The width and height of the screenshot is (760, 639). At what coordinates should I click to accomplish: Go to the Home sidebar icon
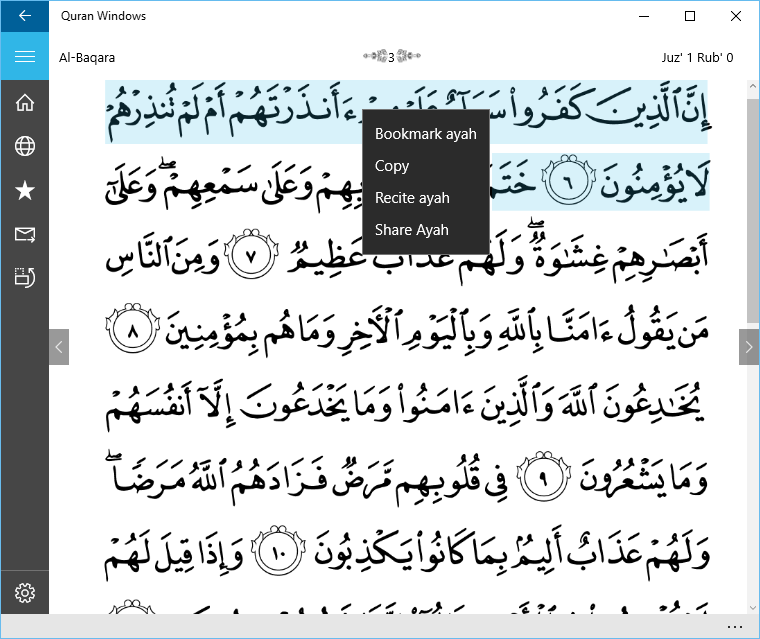click(25, 102)
